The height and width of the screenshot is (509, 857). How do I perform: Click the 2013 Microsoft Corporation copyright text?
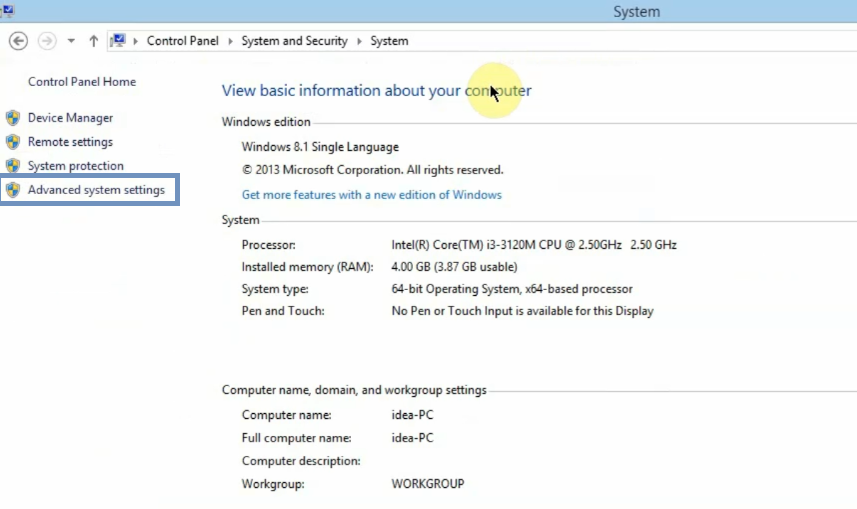coord(373,170)
